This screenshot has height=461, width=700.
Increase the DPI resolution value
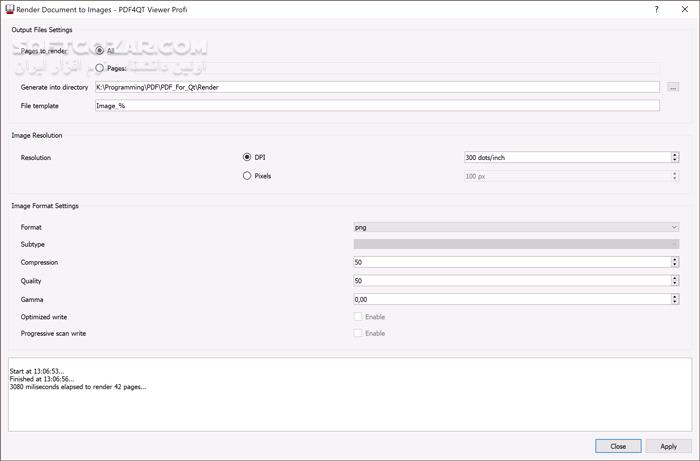675,154
